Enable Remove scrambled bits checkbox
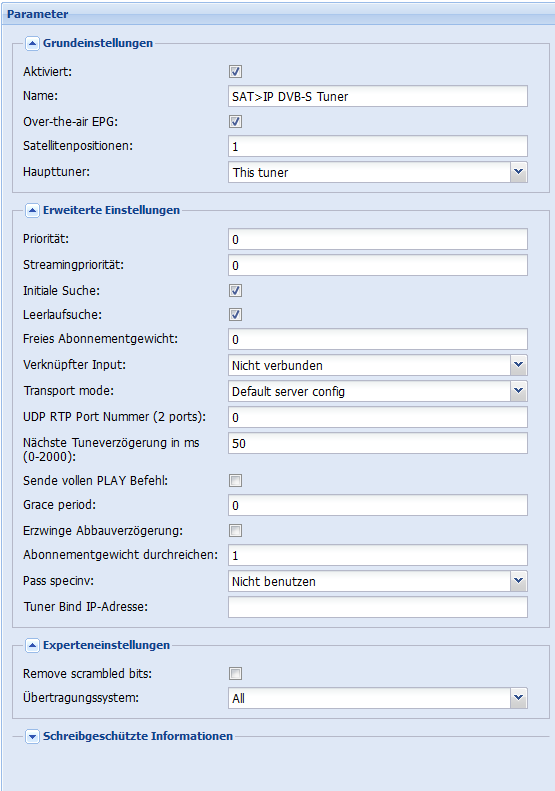This screenshot has width=555, height=791. (235, 673)
